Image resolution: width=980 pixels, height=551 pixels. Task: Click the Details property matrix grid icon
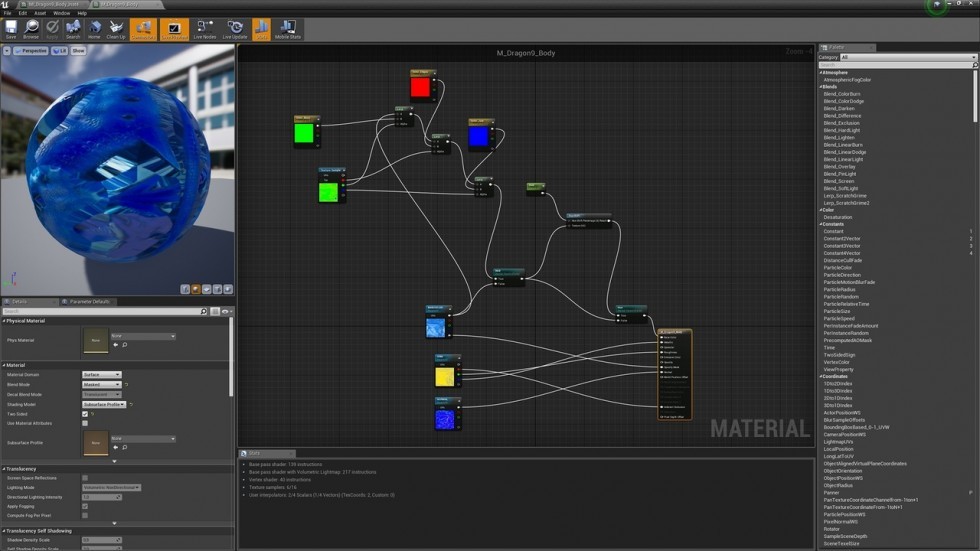click(215, 311)
